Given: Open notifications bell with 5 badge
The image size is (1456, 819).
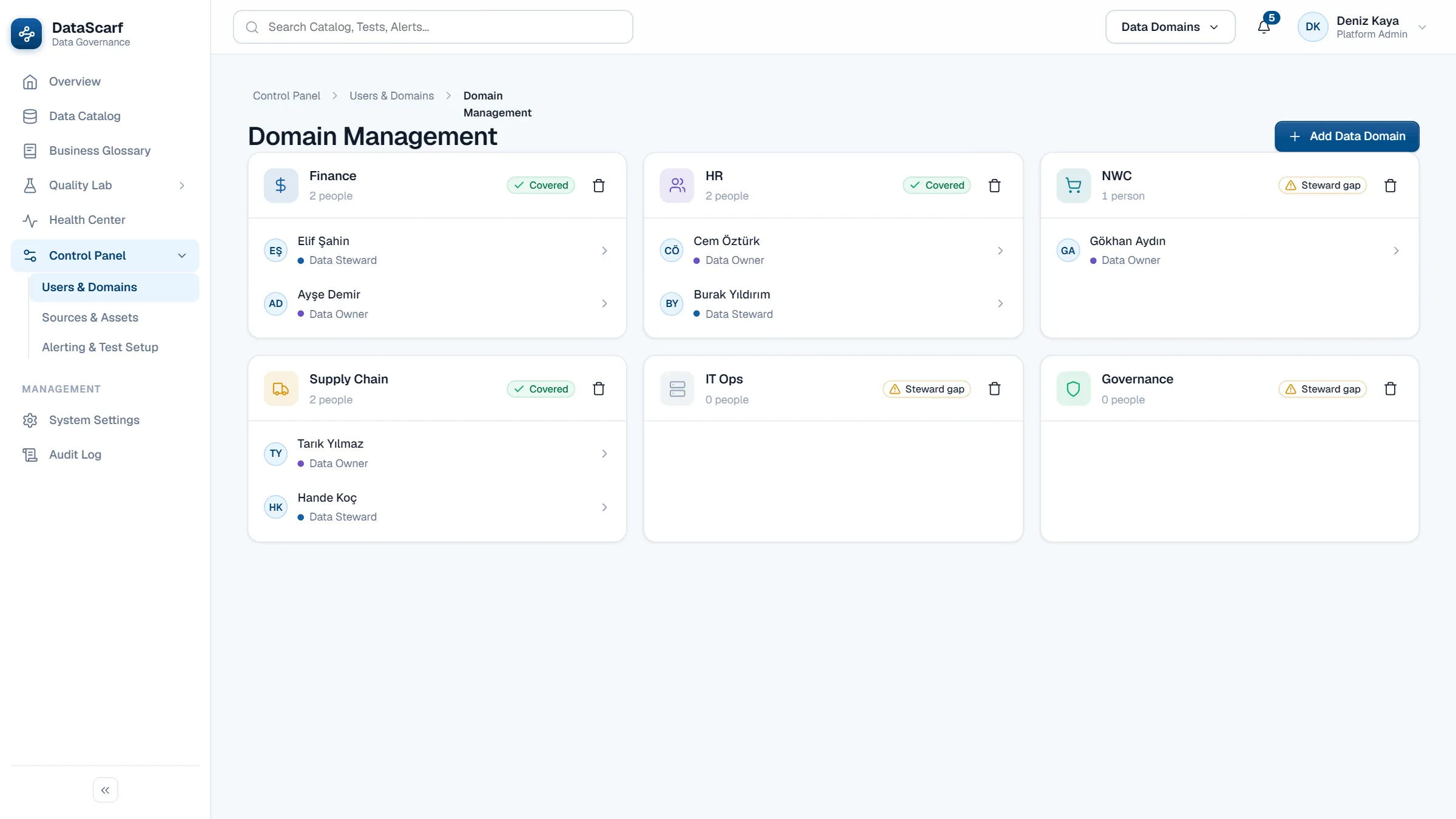Looking at the screenshot, I should pos(1264,27).
